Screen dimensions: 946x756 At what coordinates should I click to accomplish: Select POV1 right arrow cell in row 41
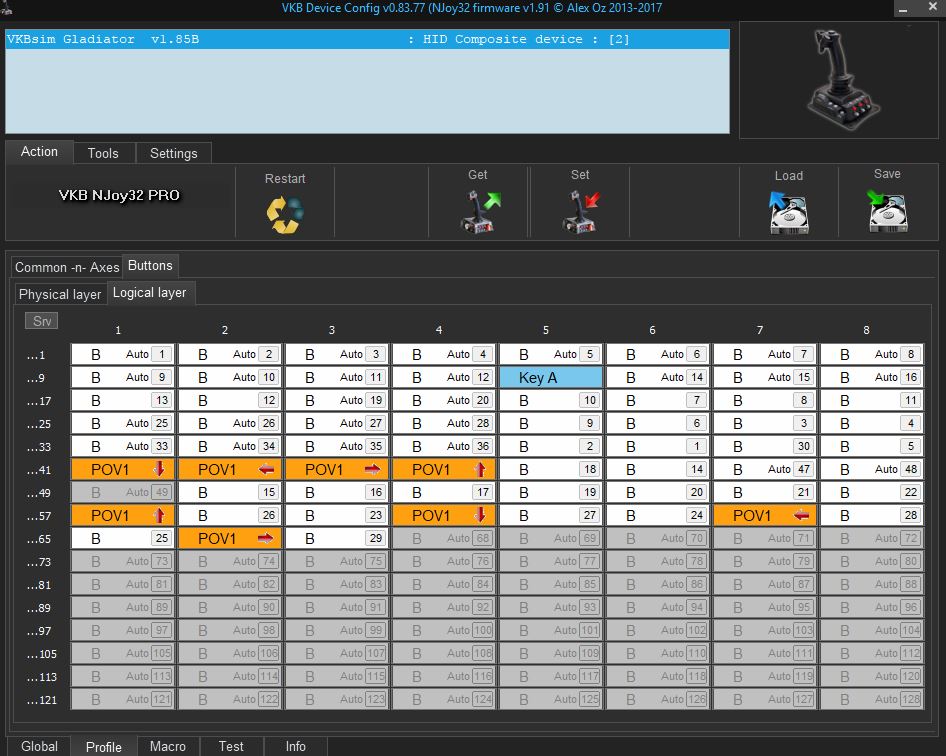pos(337,469)
